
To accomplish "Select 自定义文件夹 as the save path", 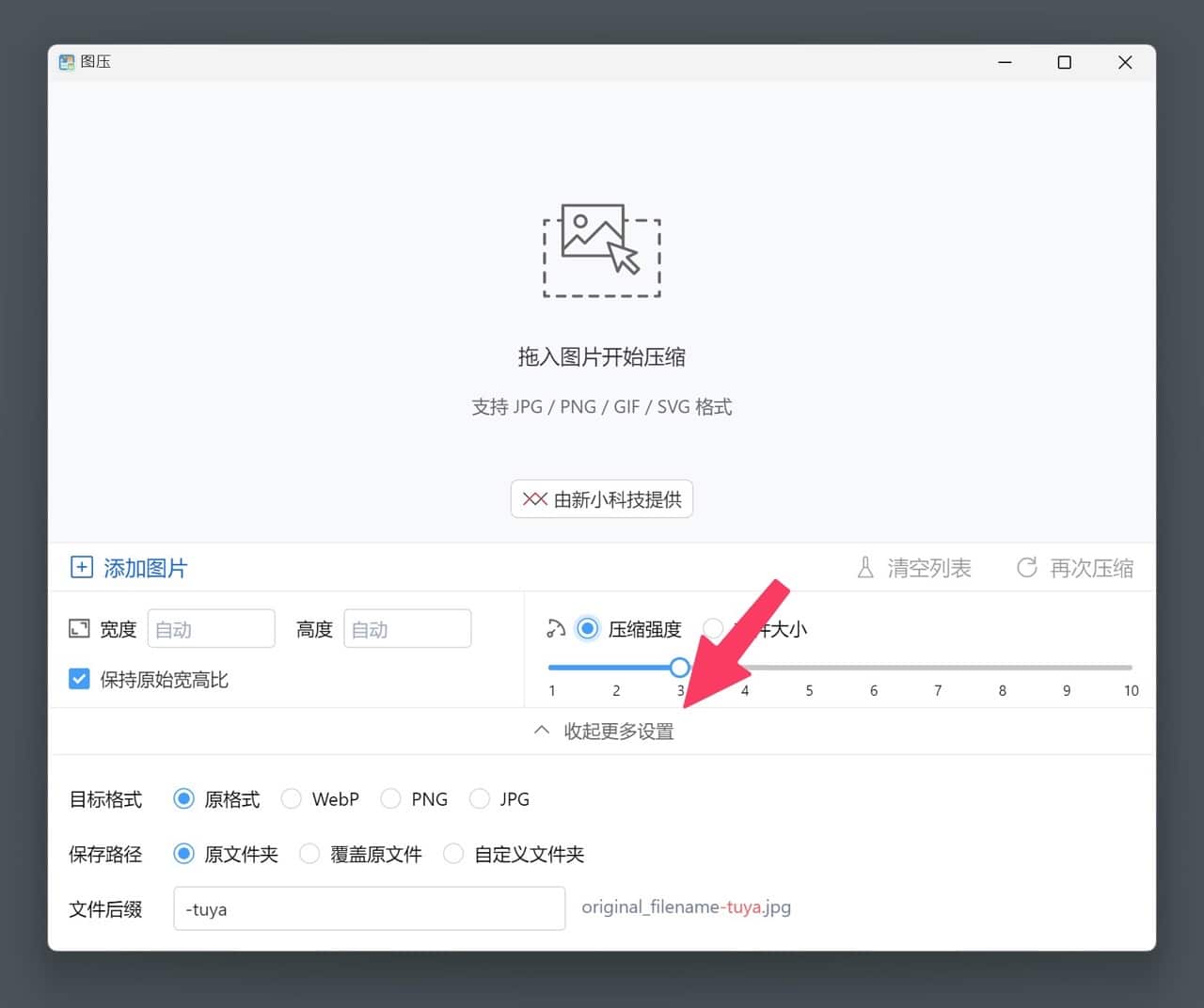I will 453,854.
